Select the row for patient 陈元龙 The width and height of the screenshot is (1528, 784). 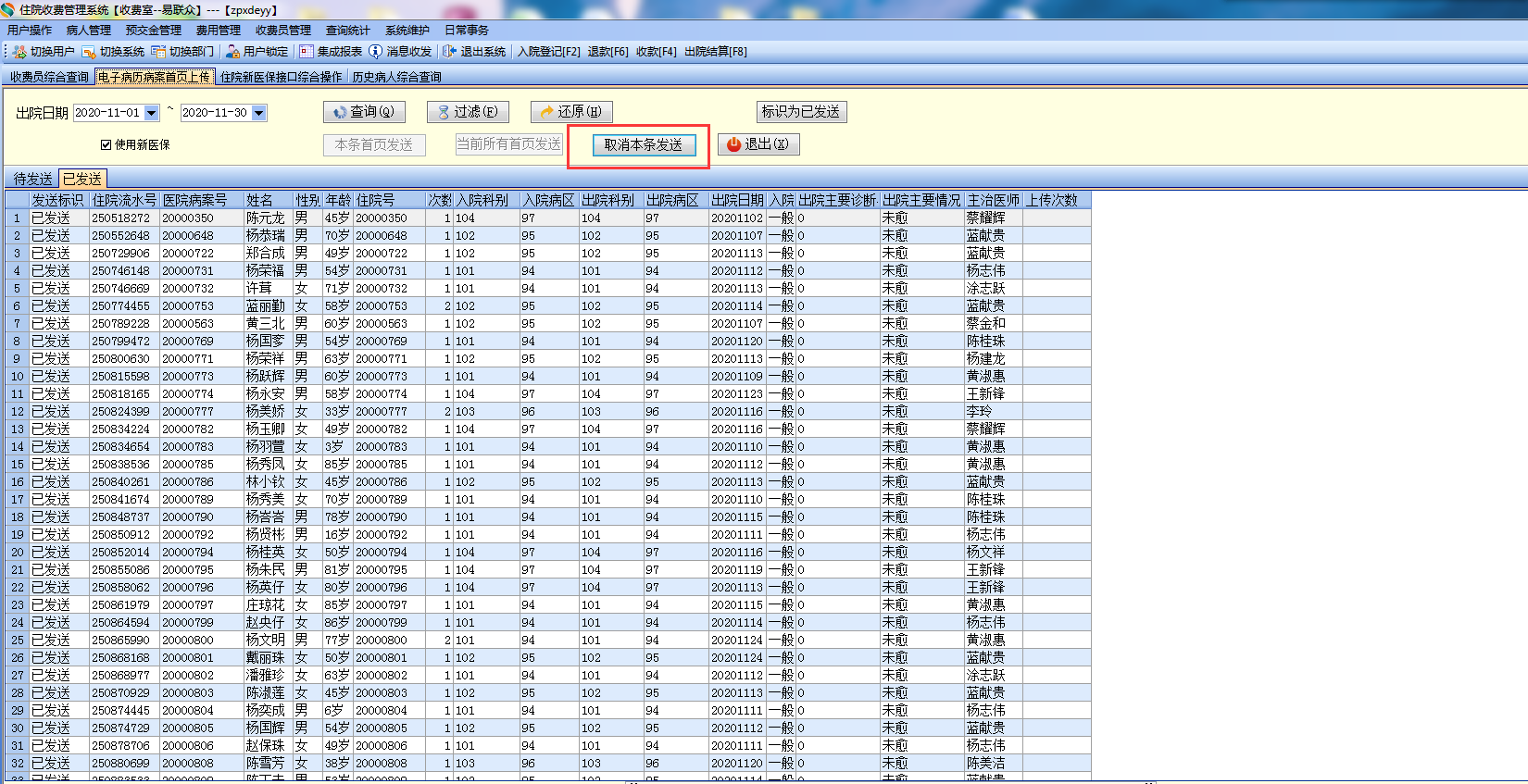point(265,218)
